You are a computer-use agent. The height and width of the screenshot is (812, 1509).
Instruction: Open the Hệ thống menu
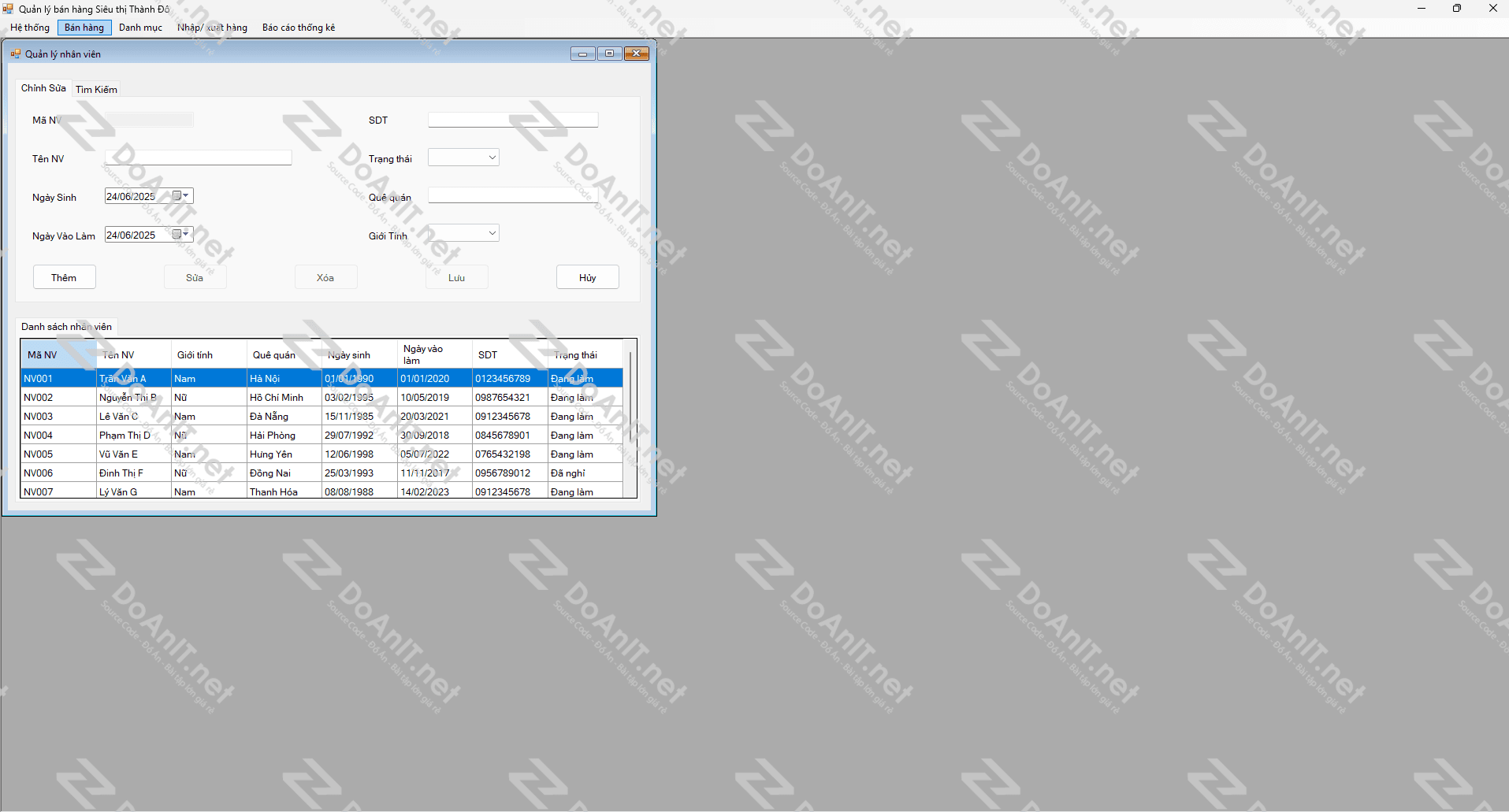click(30, 28)
